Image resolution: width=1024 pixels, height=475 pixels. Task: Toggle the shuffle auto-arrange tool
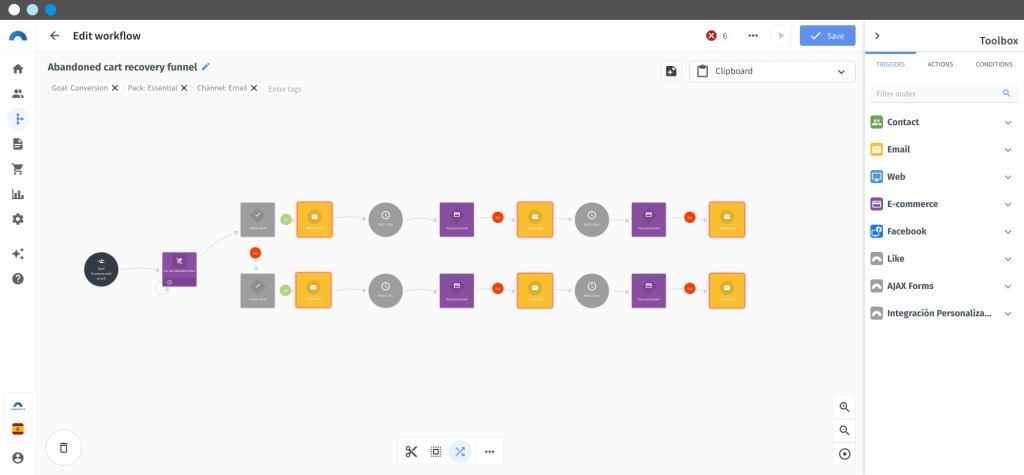pos(460,451)
